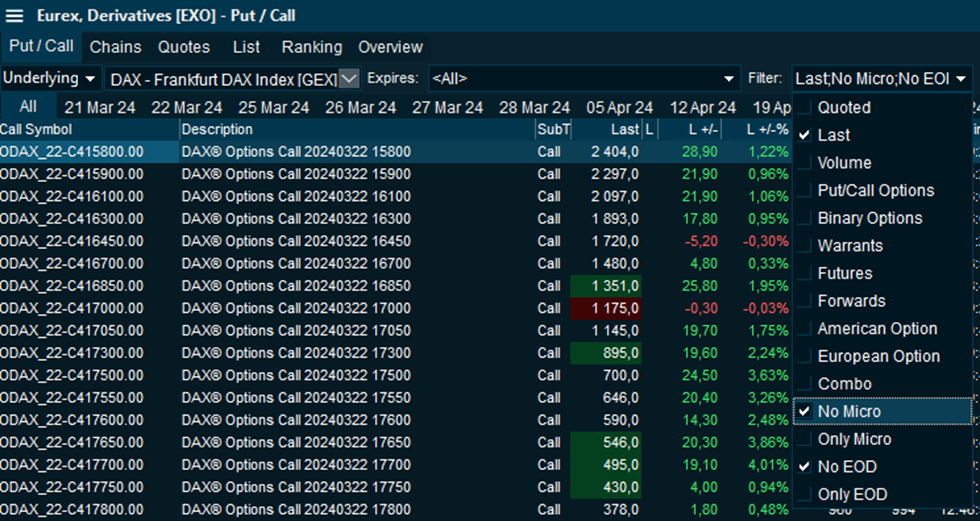The width and height of the screenshot is (980, 521).
Task: Check the Warrants filter option
Action: [805, 246]
